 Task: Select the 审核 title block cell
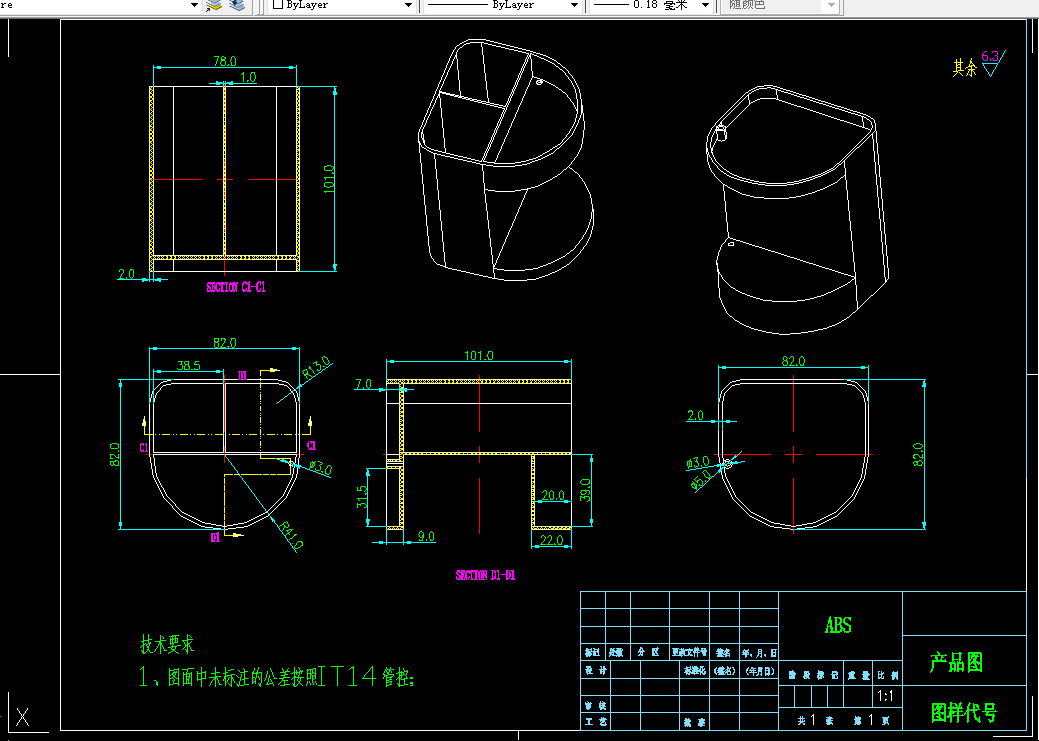pos(596,705)
